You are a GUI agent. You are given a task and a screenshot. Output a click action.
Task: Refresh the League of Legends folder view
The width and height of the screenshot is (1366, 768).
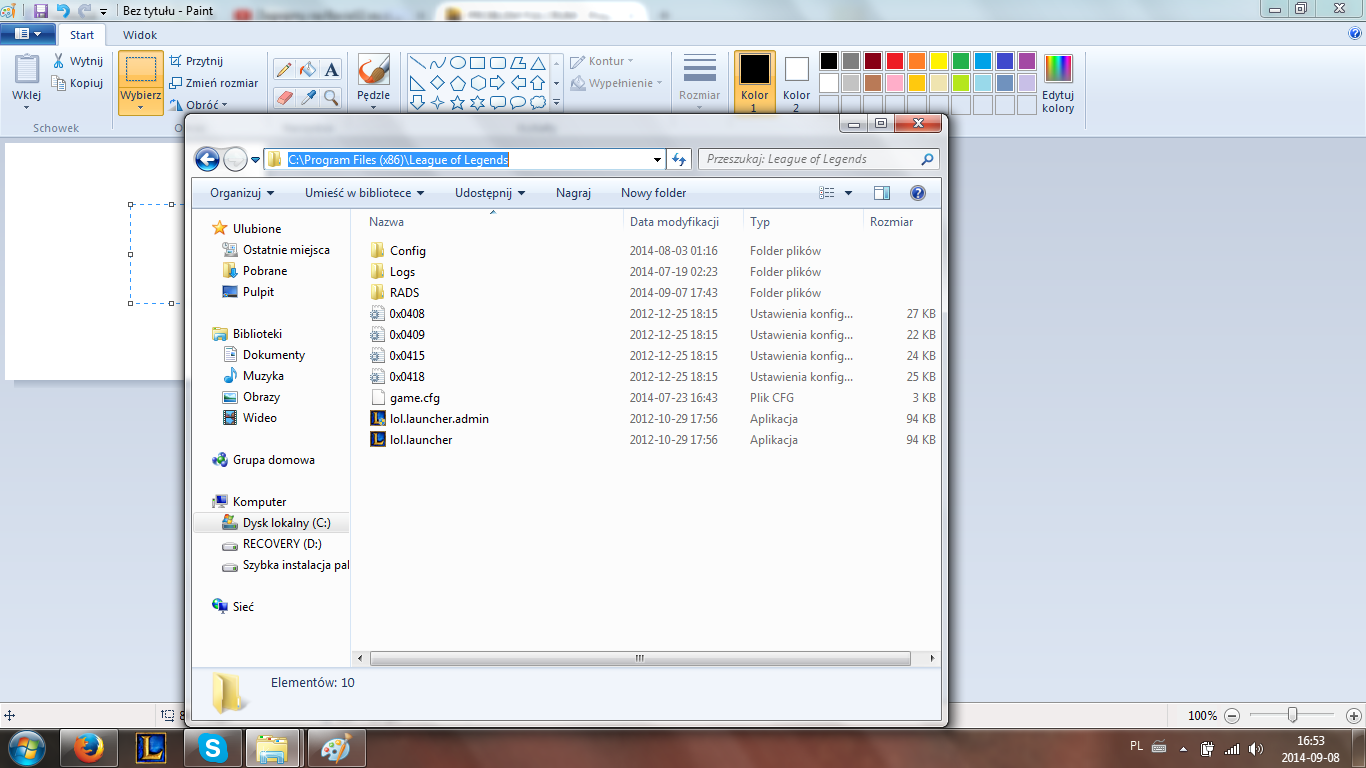click(680, 159)
